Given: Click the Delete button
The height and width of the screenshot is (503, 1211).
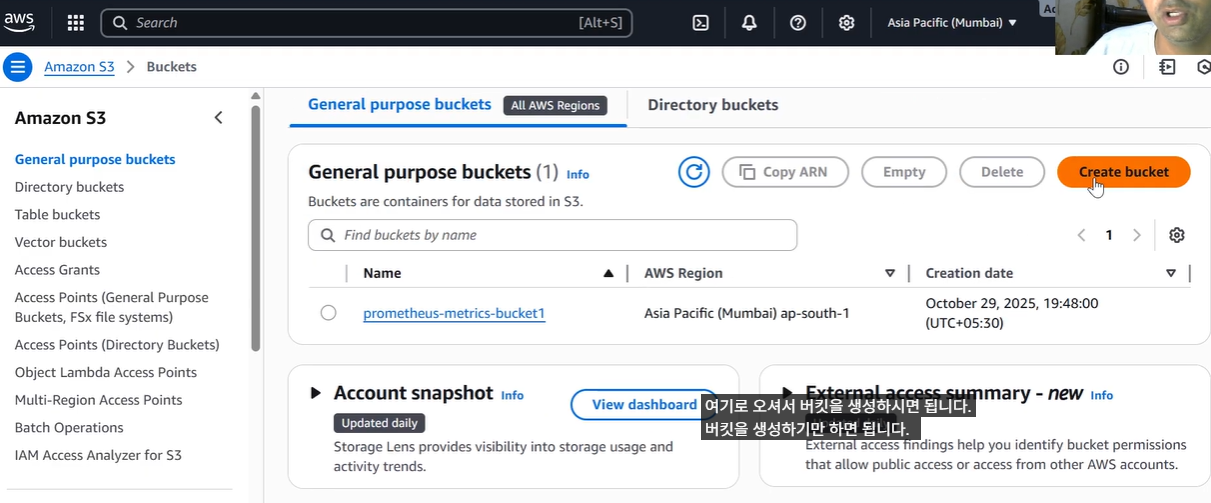Looking at the screenshot, I should [1001, 172].
